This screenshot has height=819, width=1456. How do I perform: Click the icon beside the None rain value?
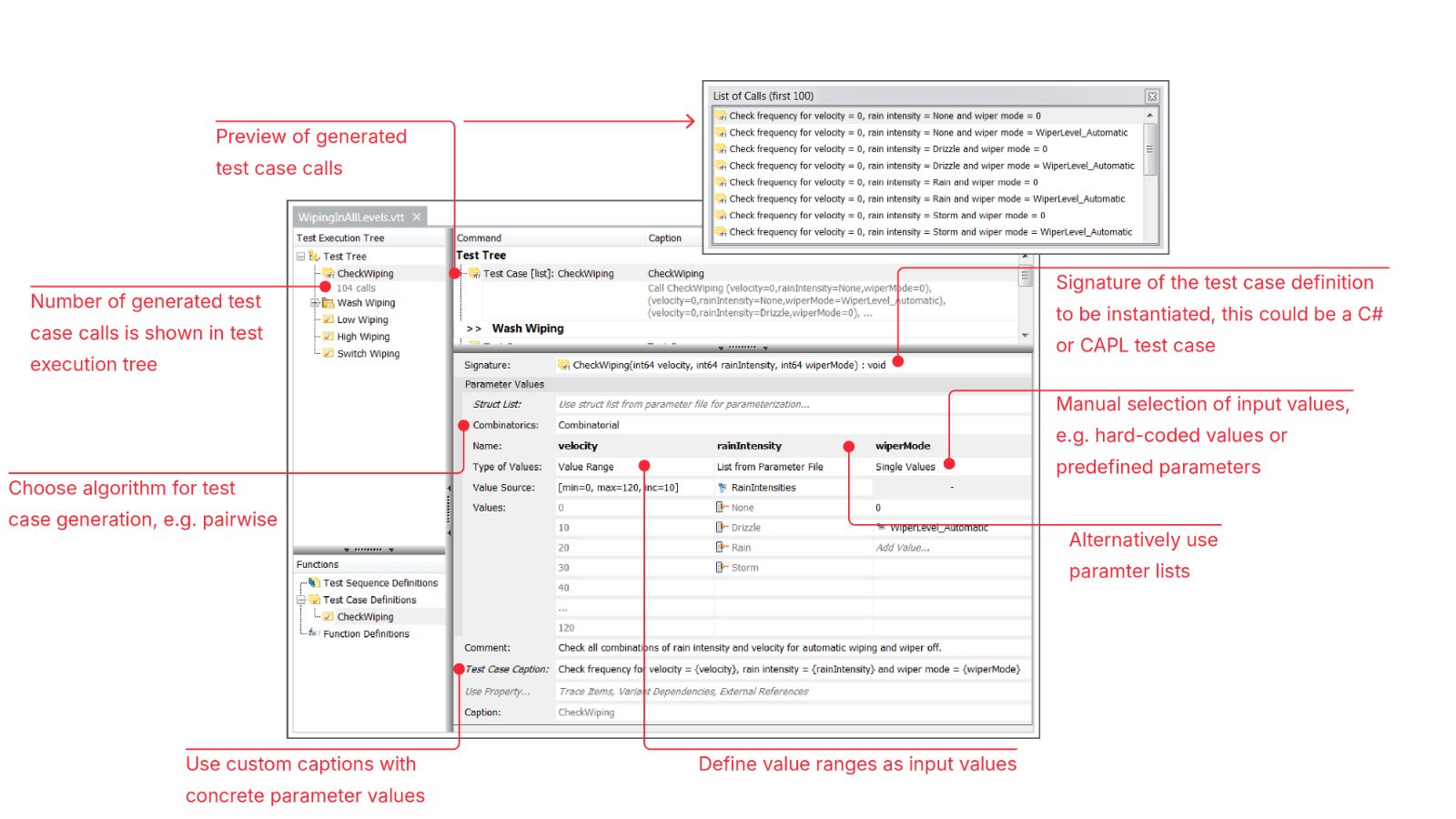pyautogui.click(x=723, y=508)
